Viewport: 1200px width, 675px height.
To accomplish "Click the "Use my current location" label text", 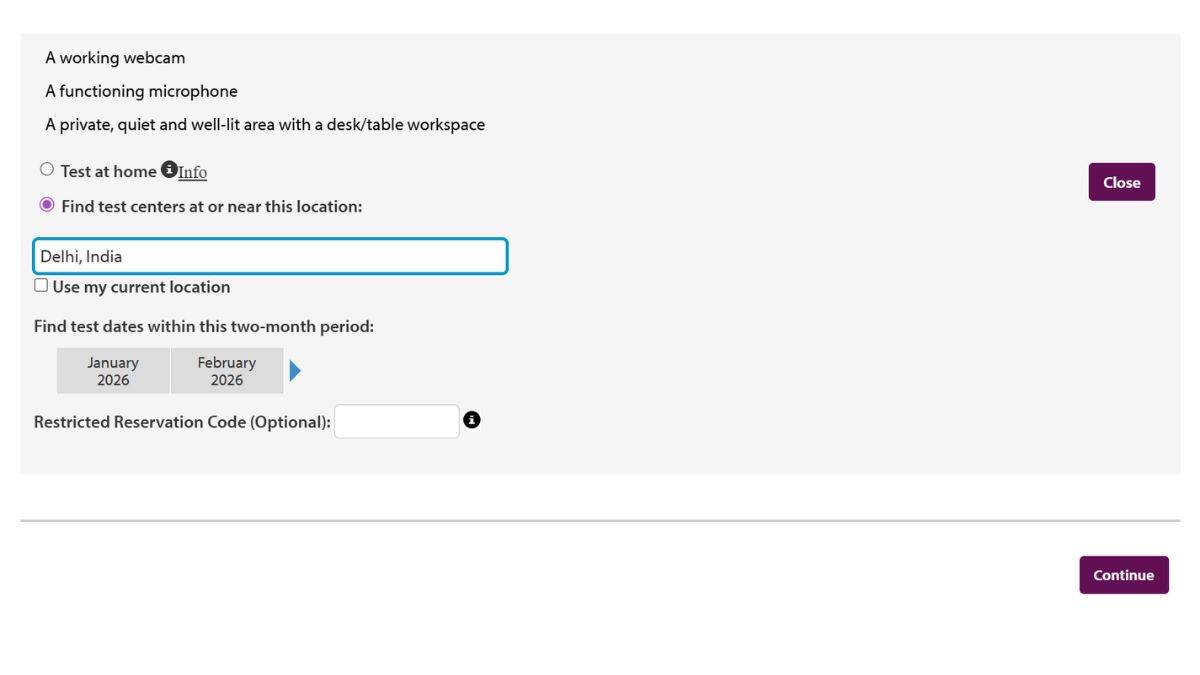I will [141, 287].
